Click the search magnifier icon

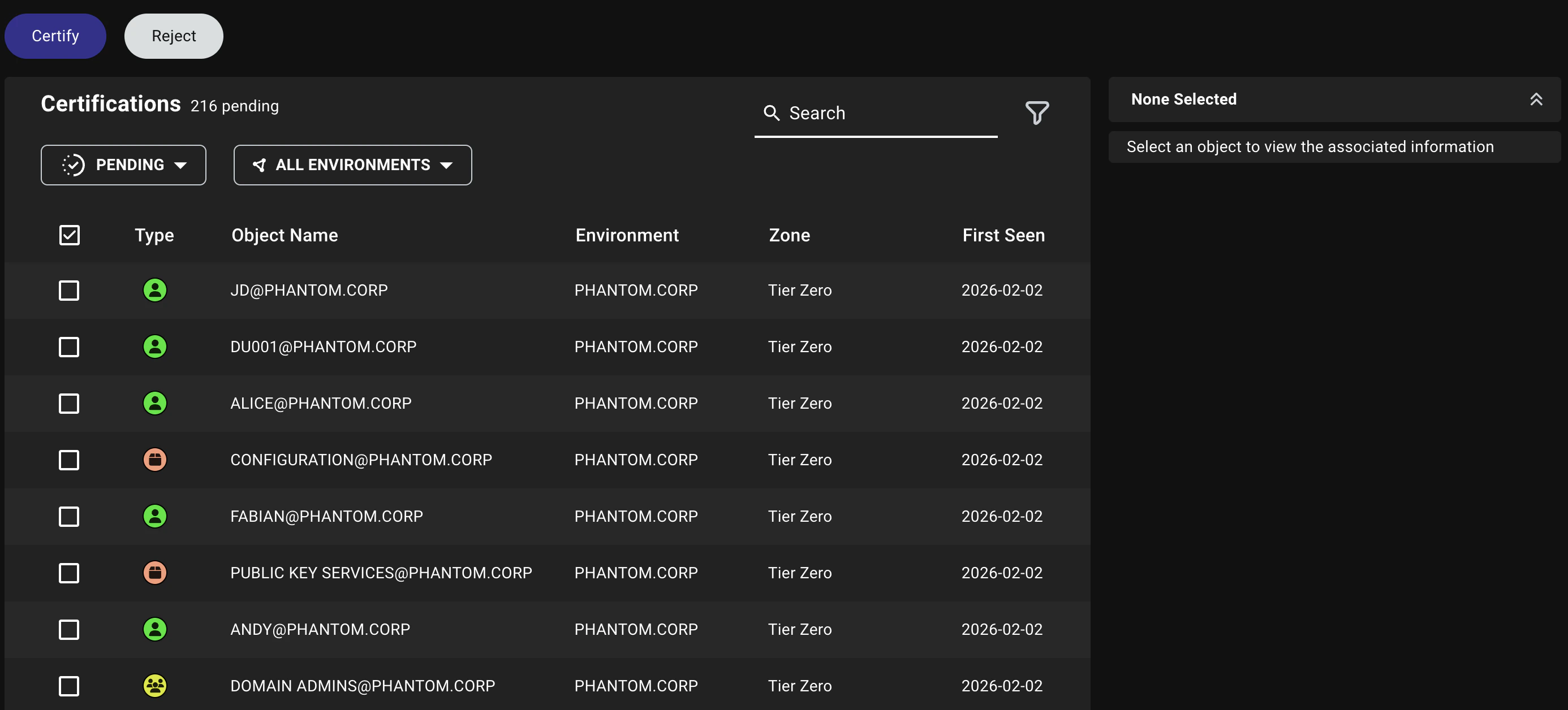pos(771,112)
